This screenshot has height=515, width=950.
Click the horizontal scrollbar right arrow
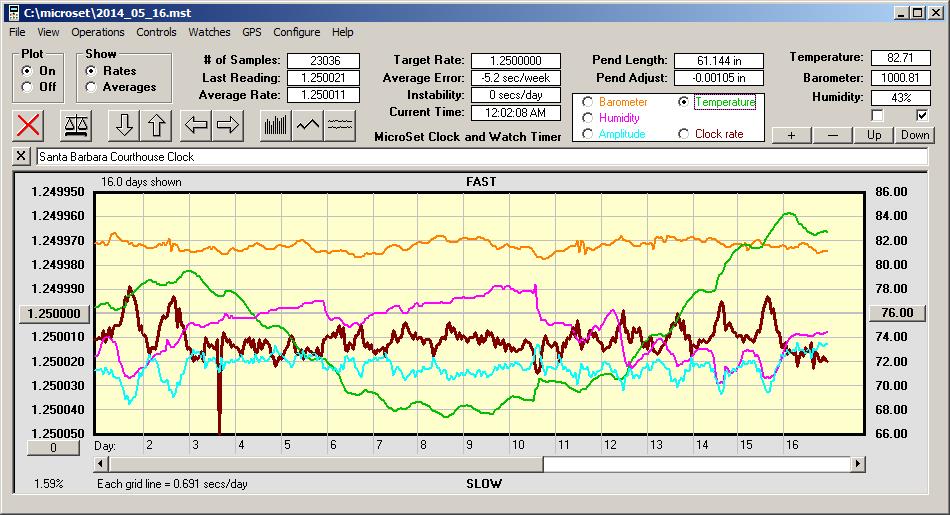(857, 464)
